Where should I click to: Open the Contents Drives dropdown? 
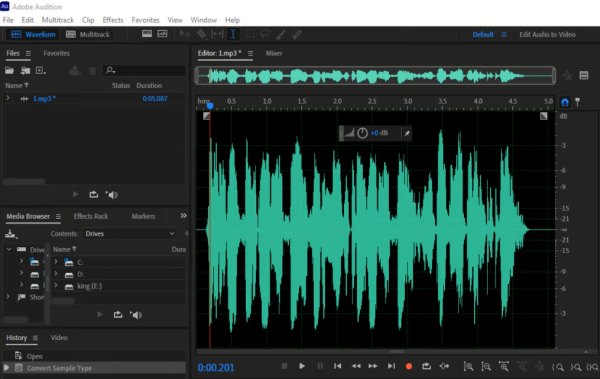[130, 234]
